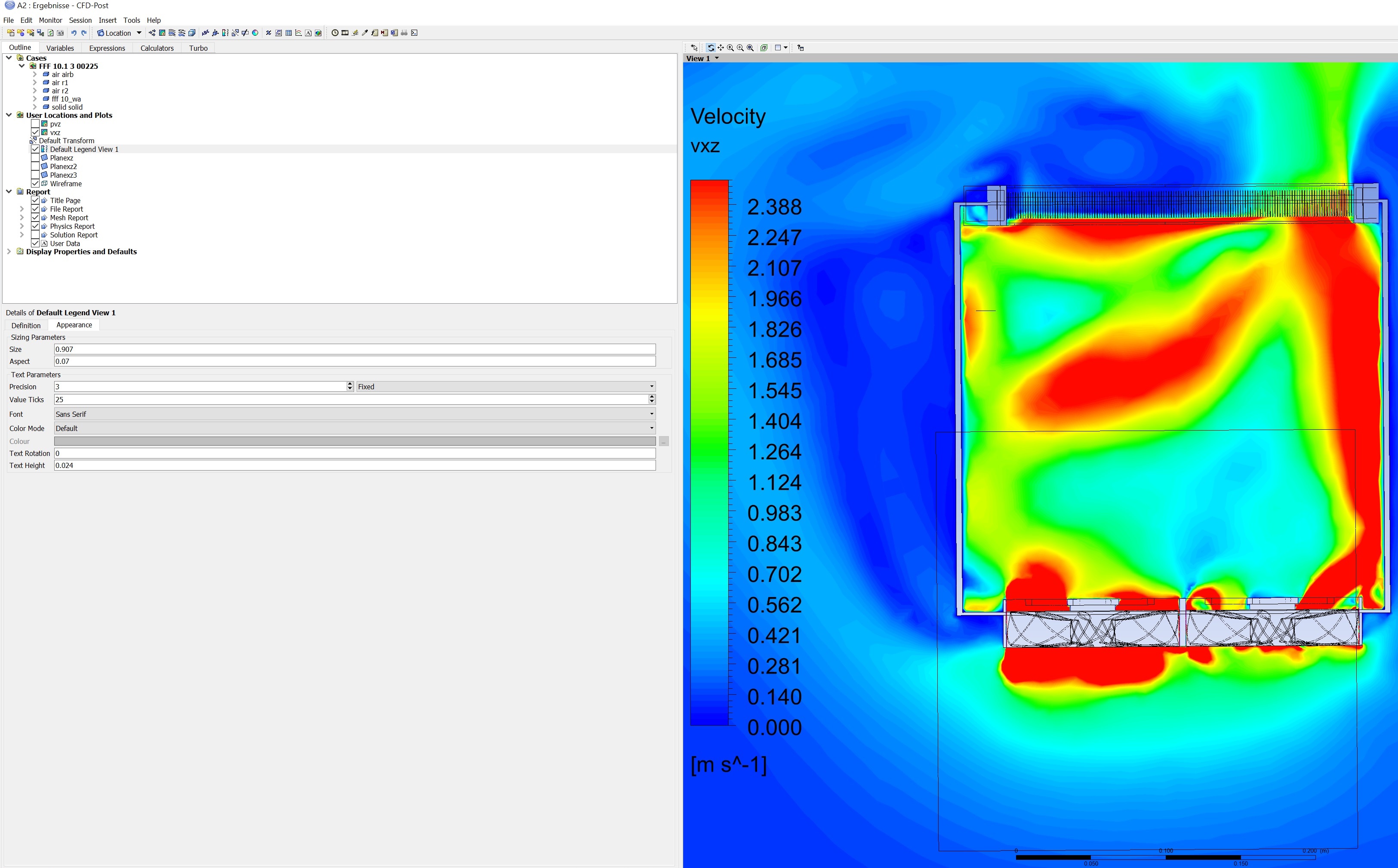Check the Solution Report checkbox
This screenshot has height=868, width=1398.
click(35, 235)
